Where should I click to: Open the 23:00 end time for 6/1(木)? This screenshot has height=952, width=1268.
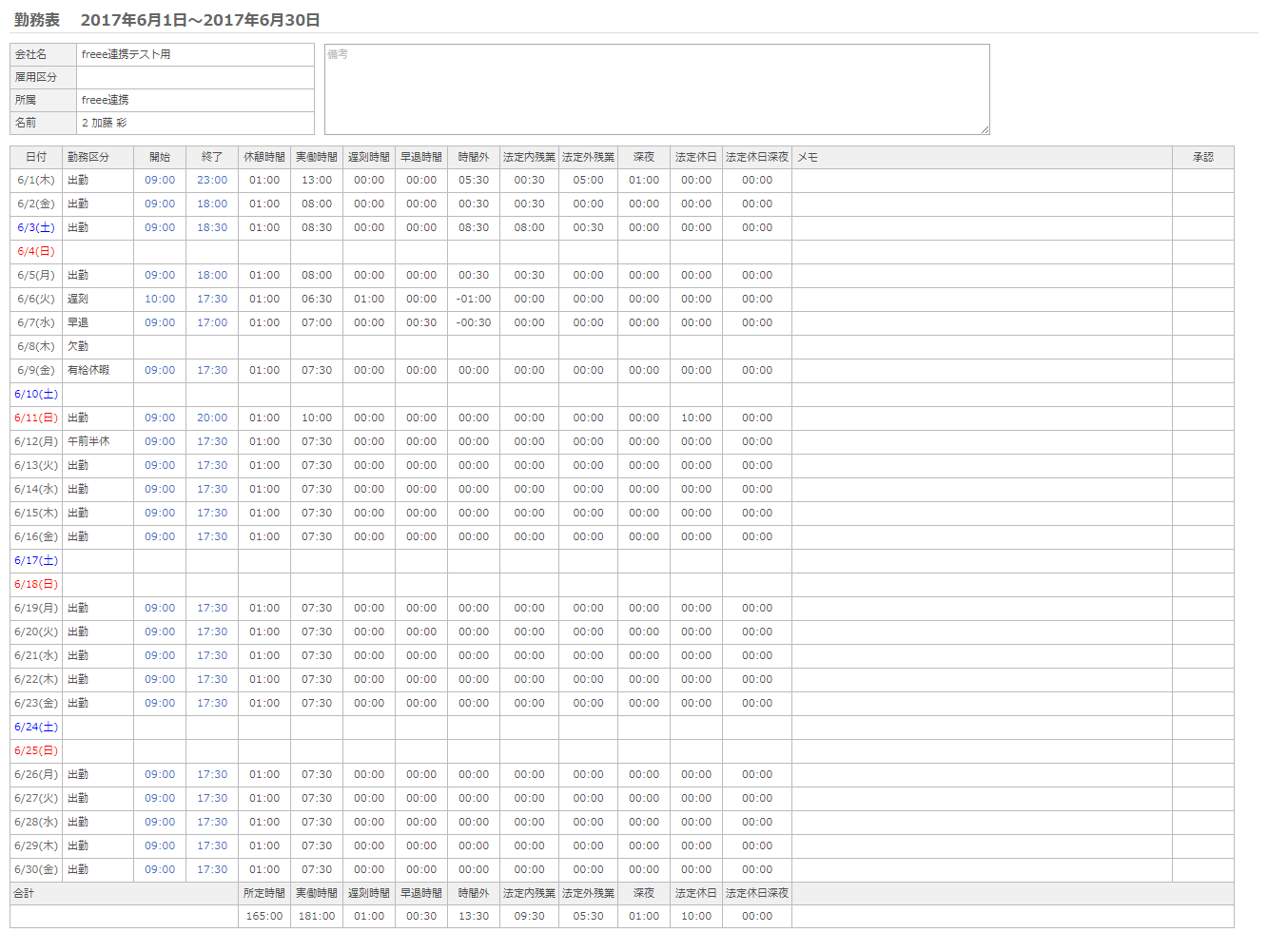click(x=212, y=180)
